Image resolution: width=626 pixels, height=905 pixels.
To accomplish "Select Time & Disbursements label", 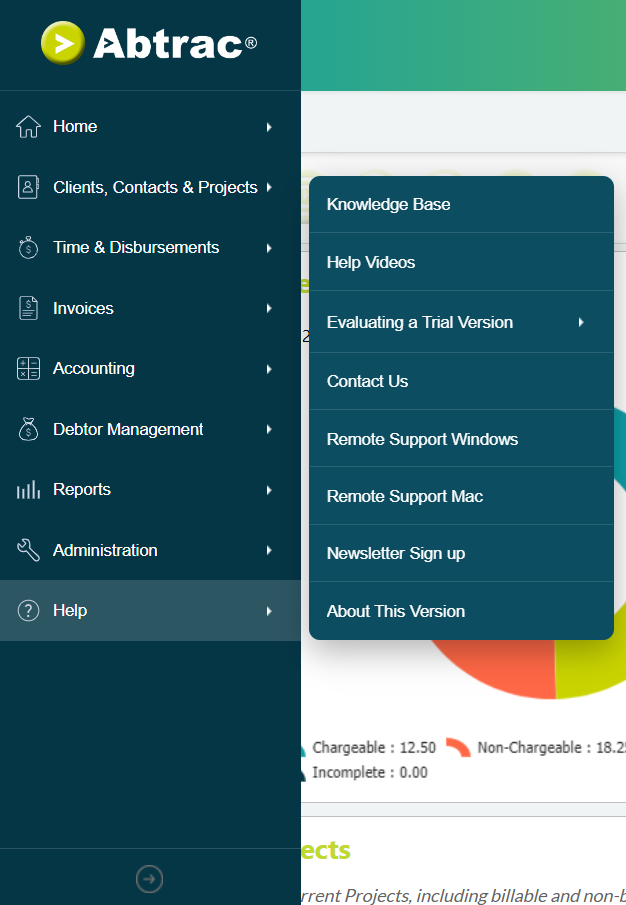I will (136, 247).
